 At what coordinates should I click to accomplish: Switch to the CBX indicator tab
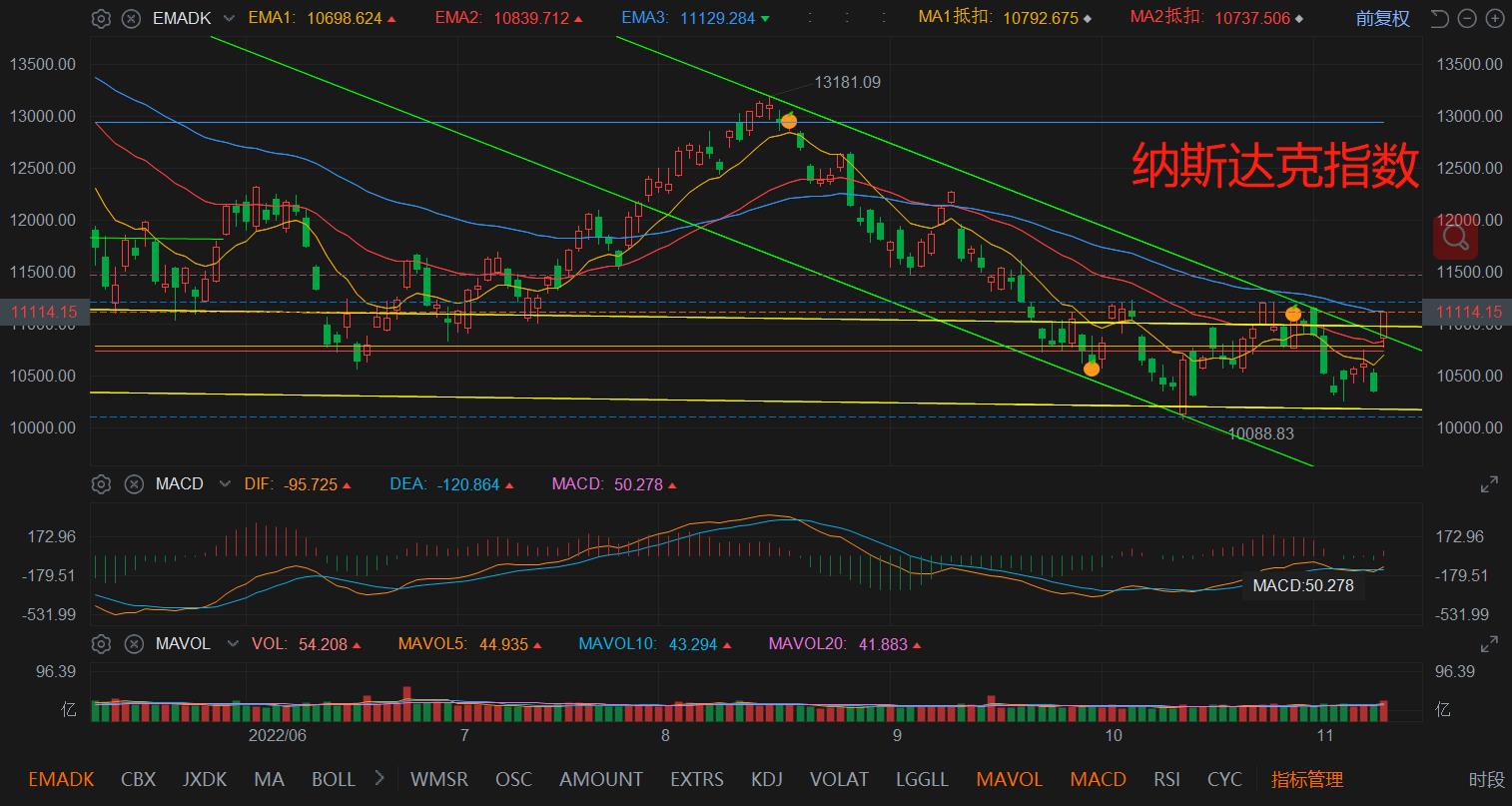[138, 779]
